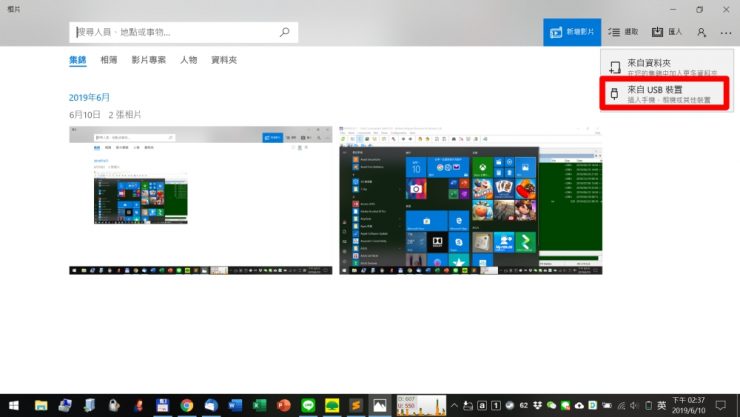Image resolution: width=740 pixels, height=417 pixels.
Task: Open the Start menu screenshot thumbnail
Action: pyautogui.click(x=470, y=200)
